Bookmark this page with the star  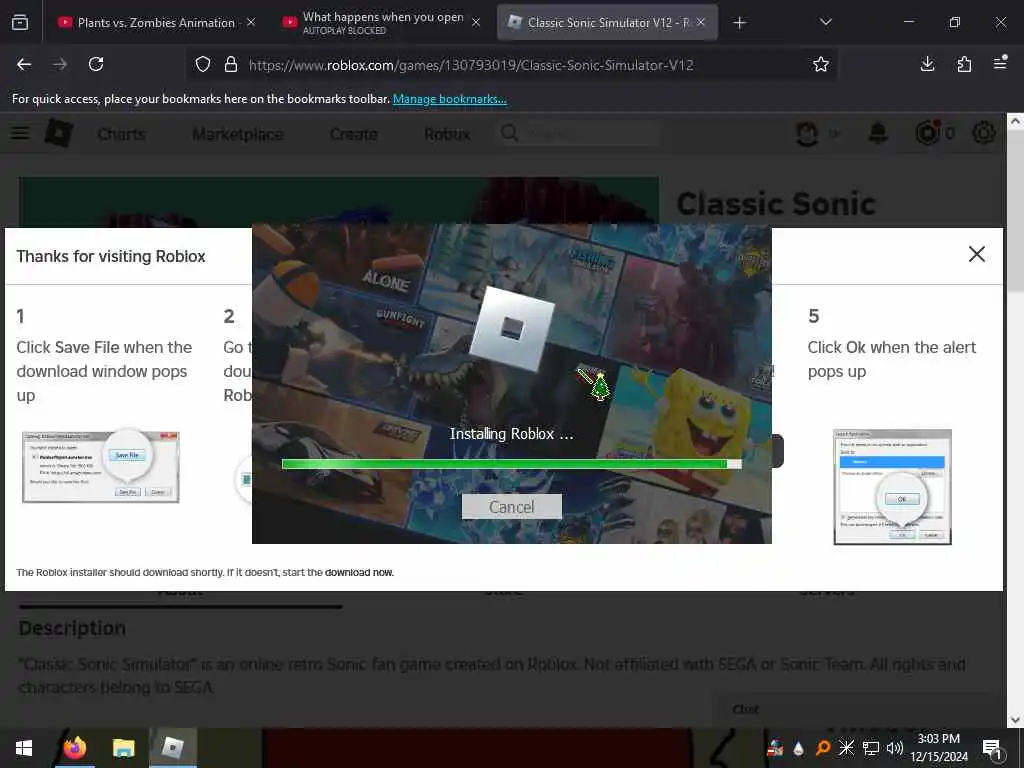point(821,64)
